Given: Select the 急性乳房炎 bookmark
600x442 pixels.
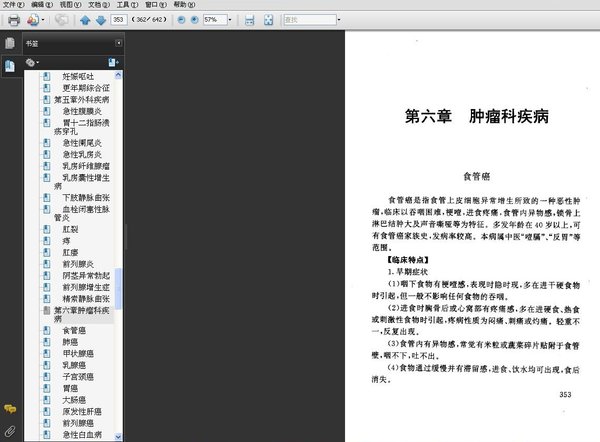Looking at the screenshot, I should (82, 155).
